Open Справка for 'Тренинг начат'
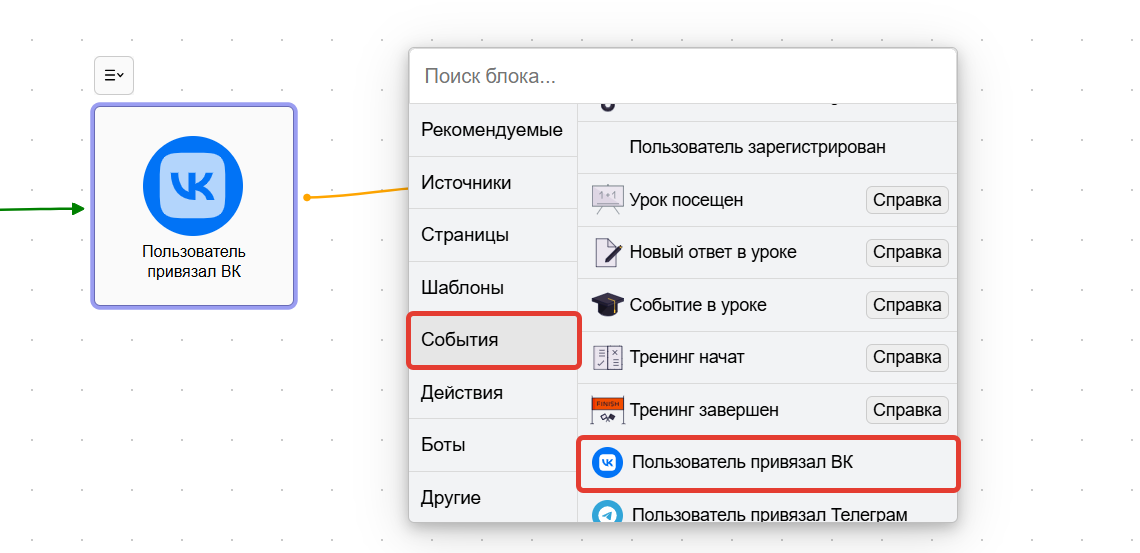1140x553 pixels. point(907,358)
